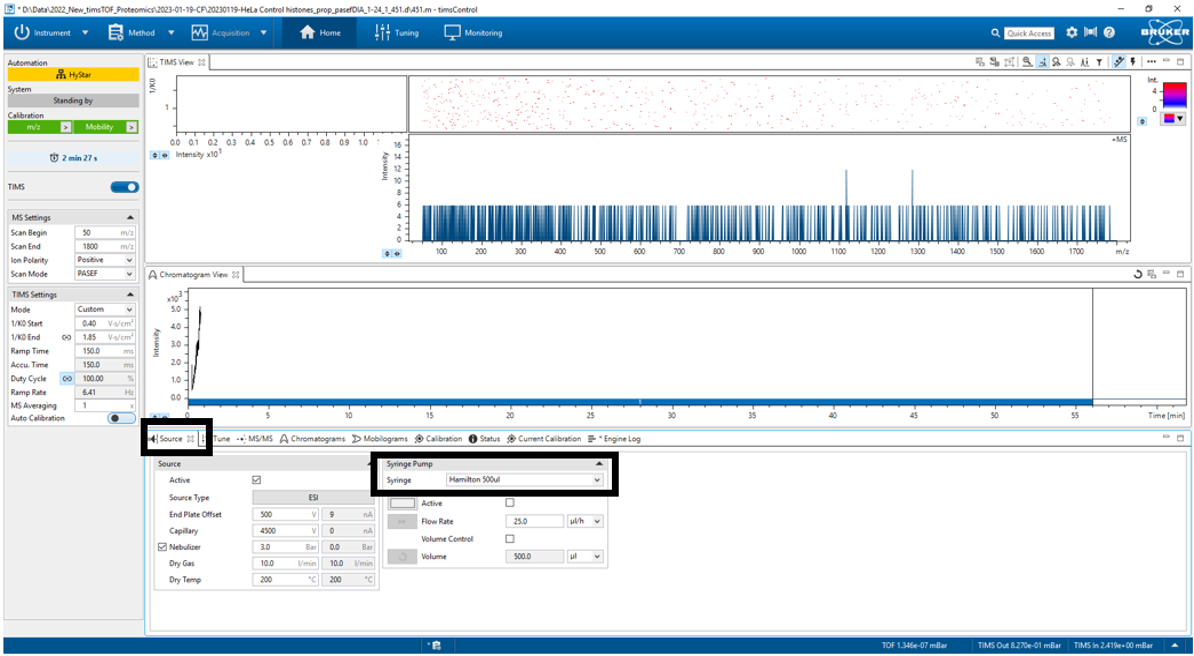Click the Quick Access search box

point(1029,34)
